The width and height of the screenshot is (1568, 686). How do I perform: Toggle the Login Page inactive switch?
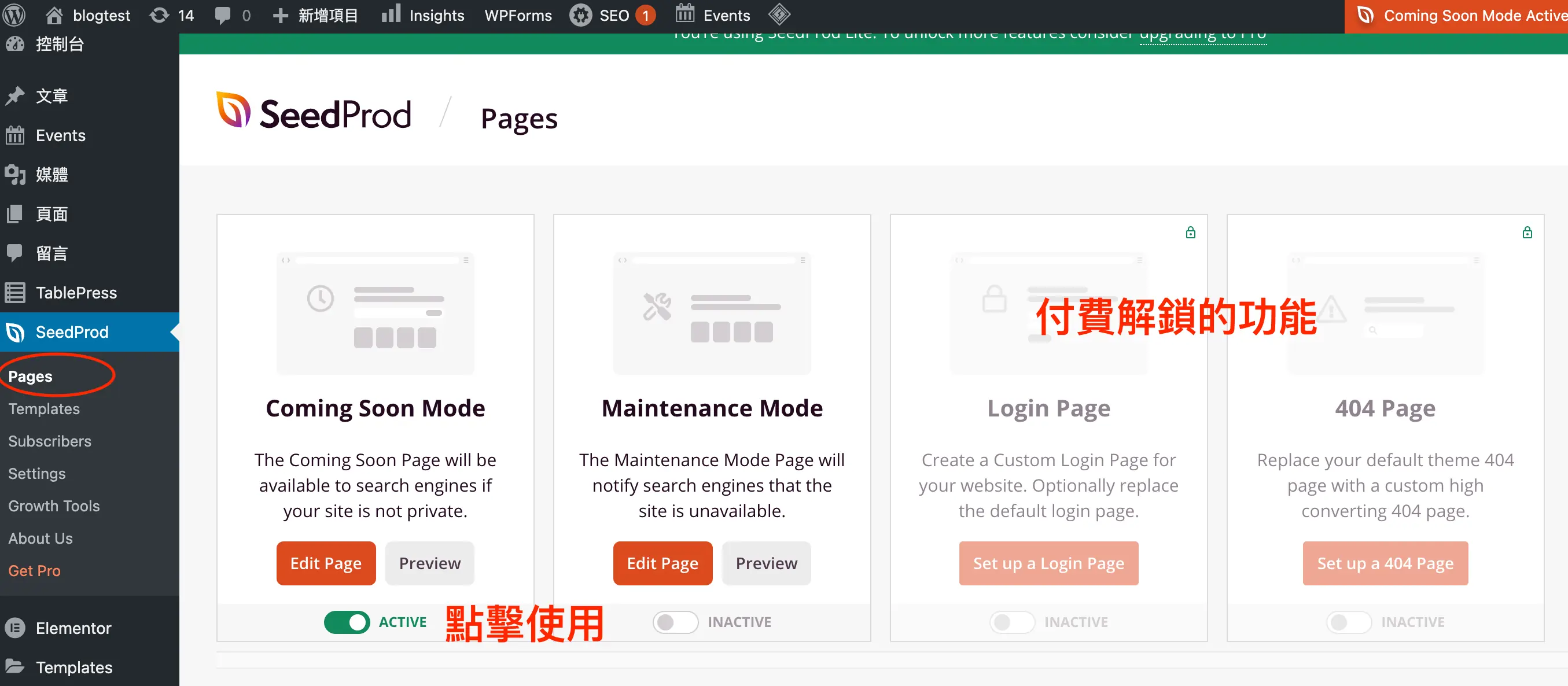point(1013,622)
